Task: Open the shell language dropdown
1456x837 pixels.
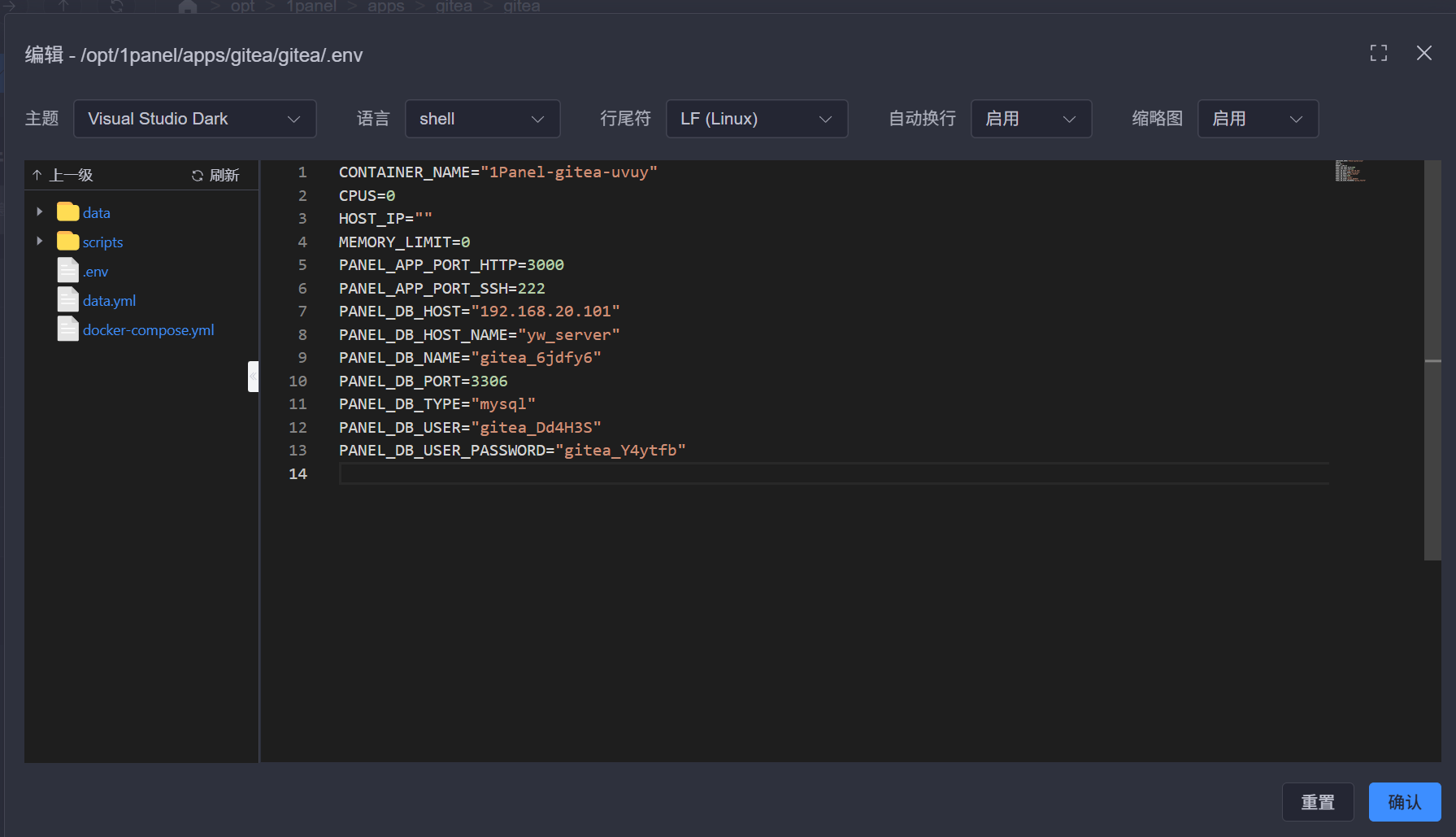Action: (482, 119)
